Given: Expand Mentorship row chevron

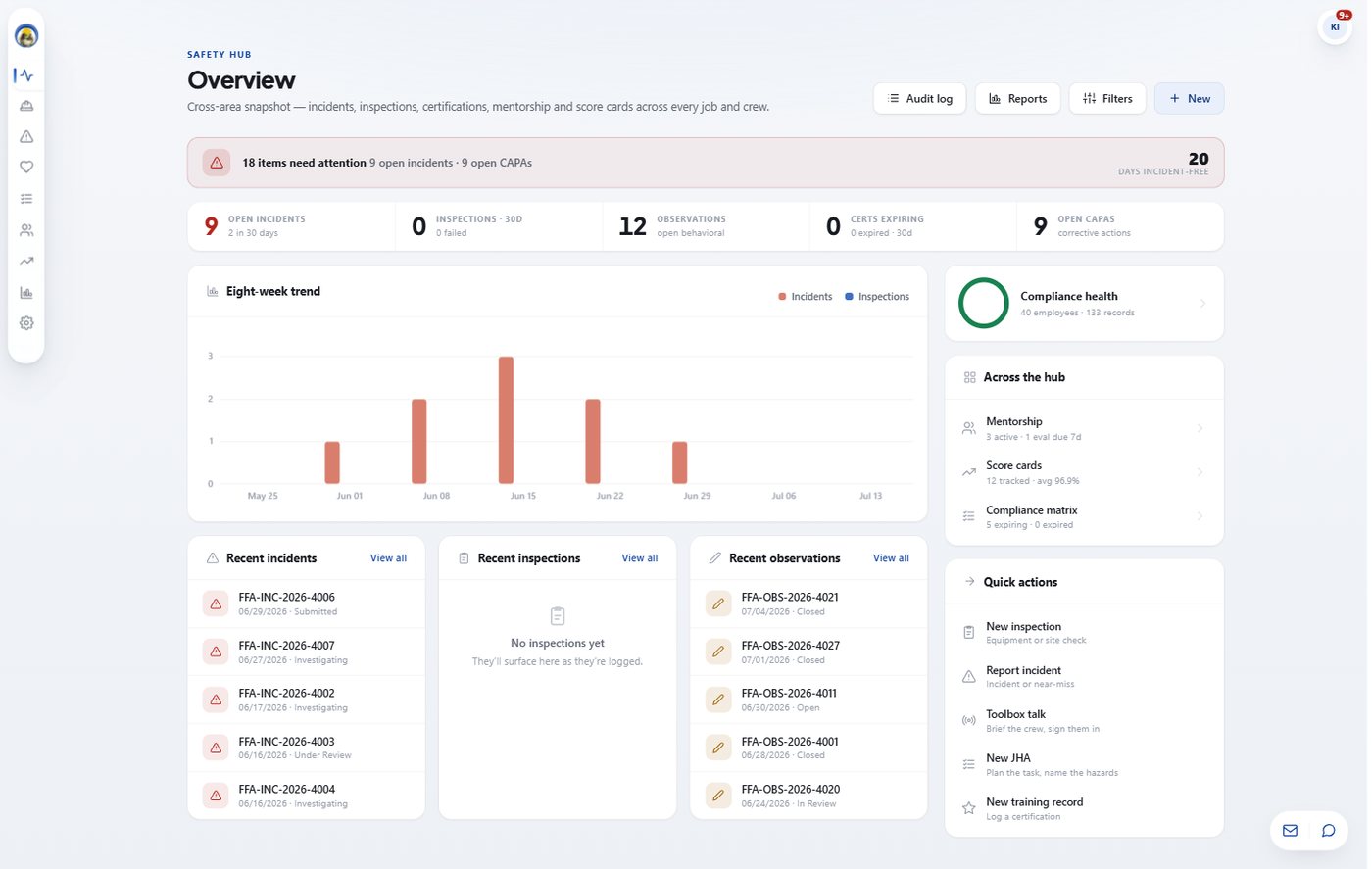Looking at the screenshot, I should [x=1200, y=429].
